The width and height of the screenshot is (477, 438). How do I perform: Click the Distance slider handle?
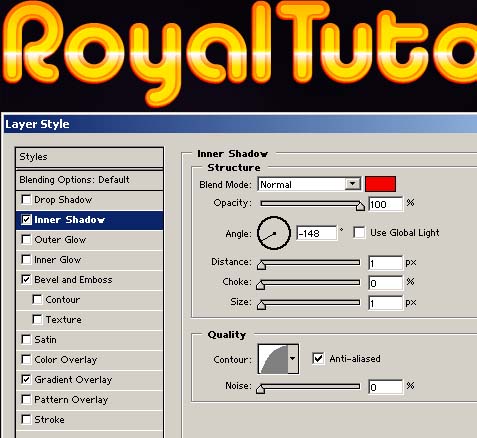point(261,265)
